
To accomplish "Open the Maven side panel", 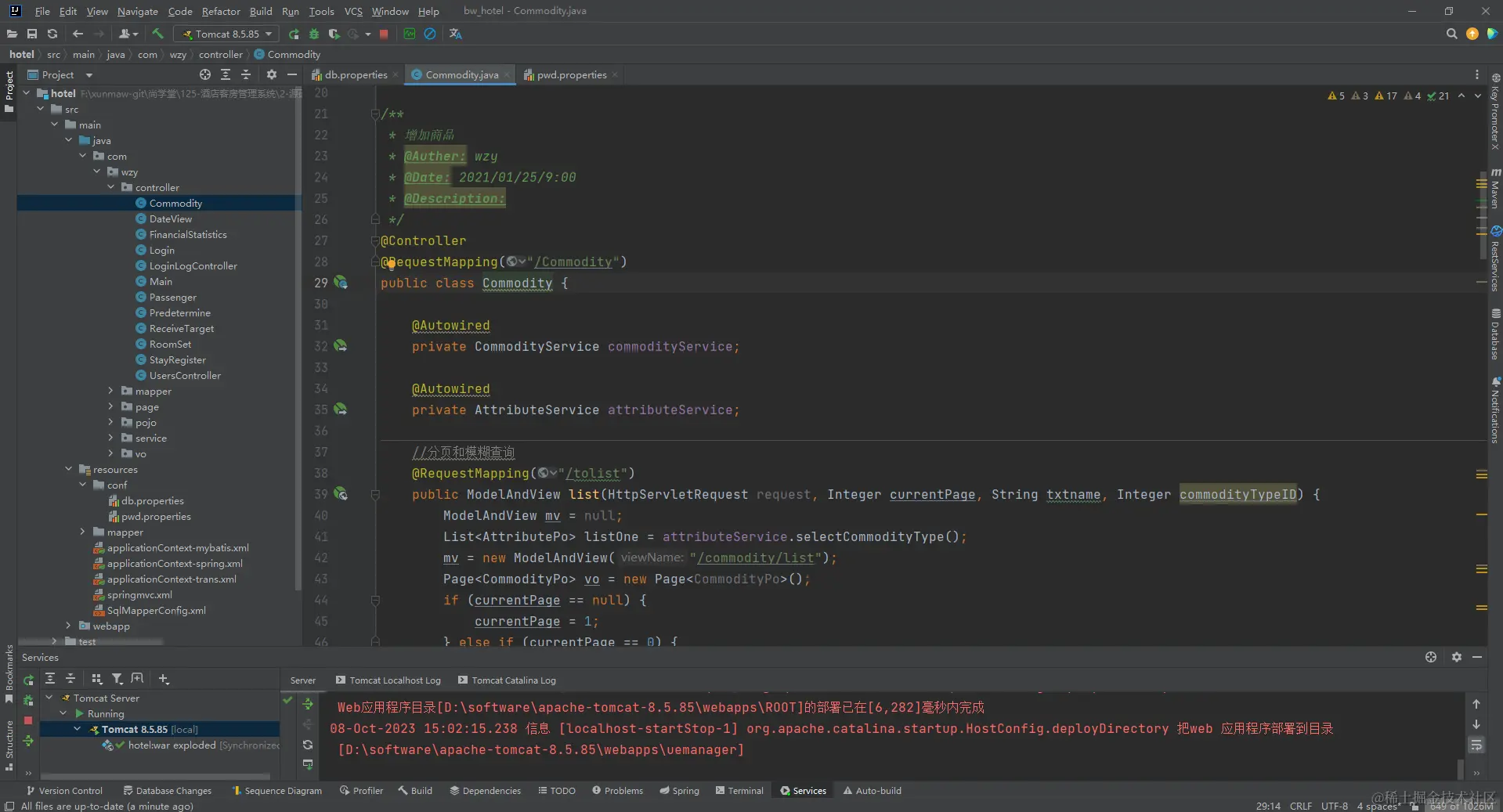I will tap(1495, 188).
